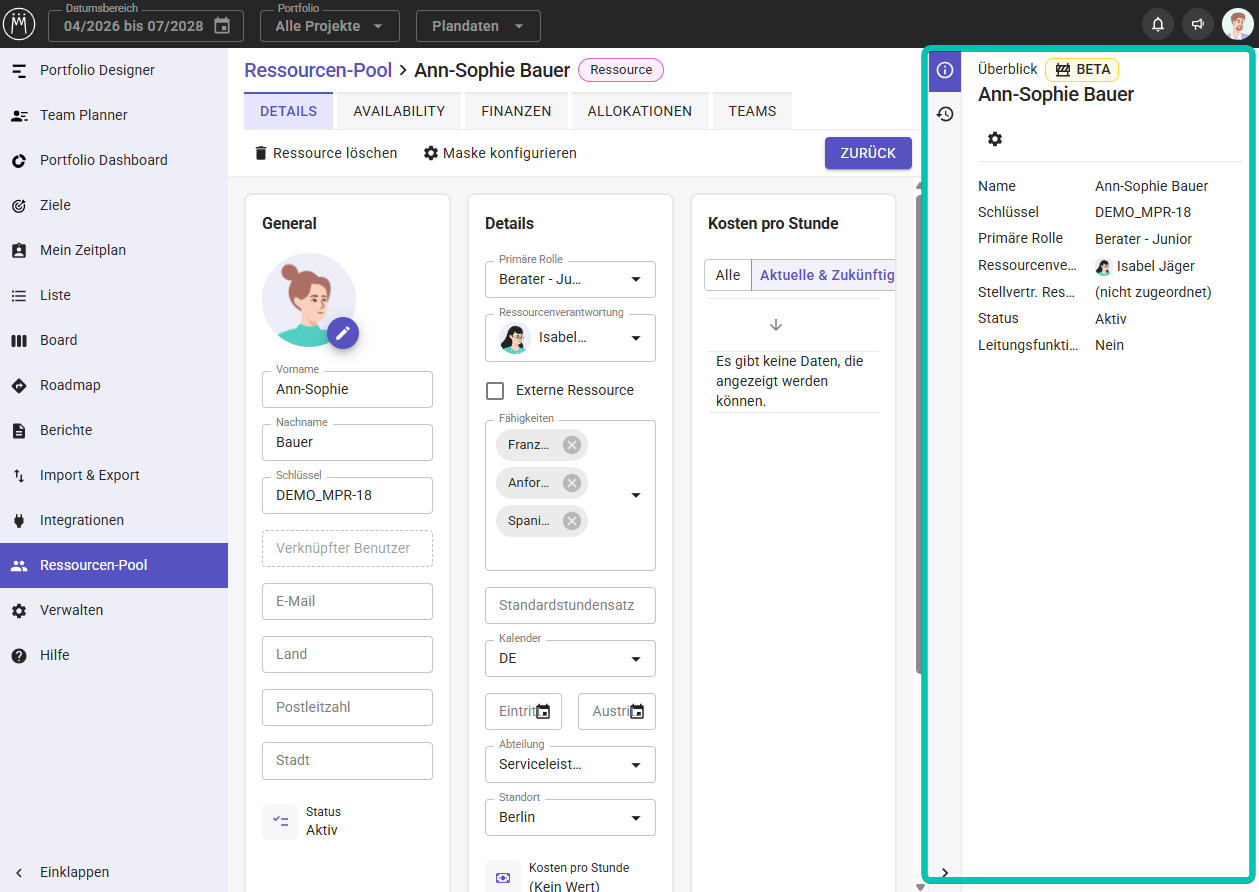Click the vertical scrollbar of details area
Screen dimensions: 1259x892
(918, 435)
